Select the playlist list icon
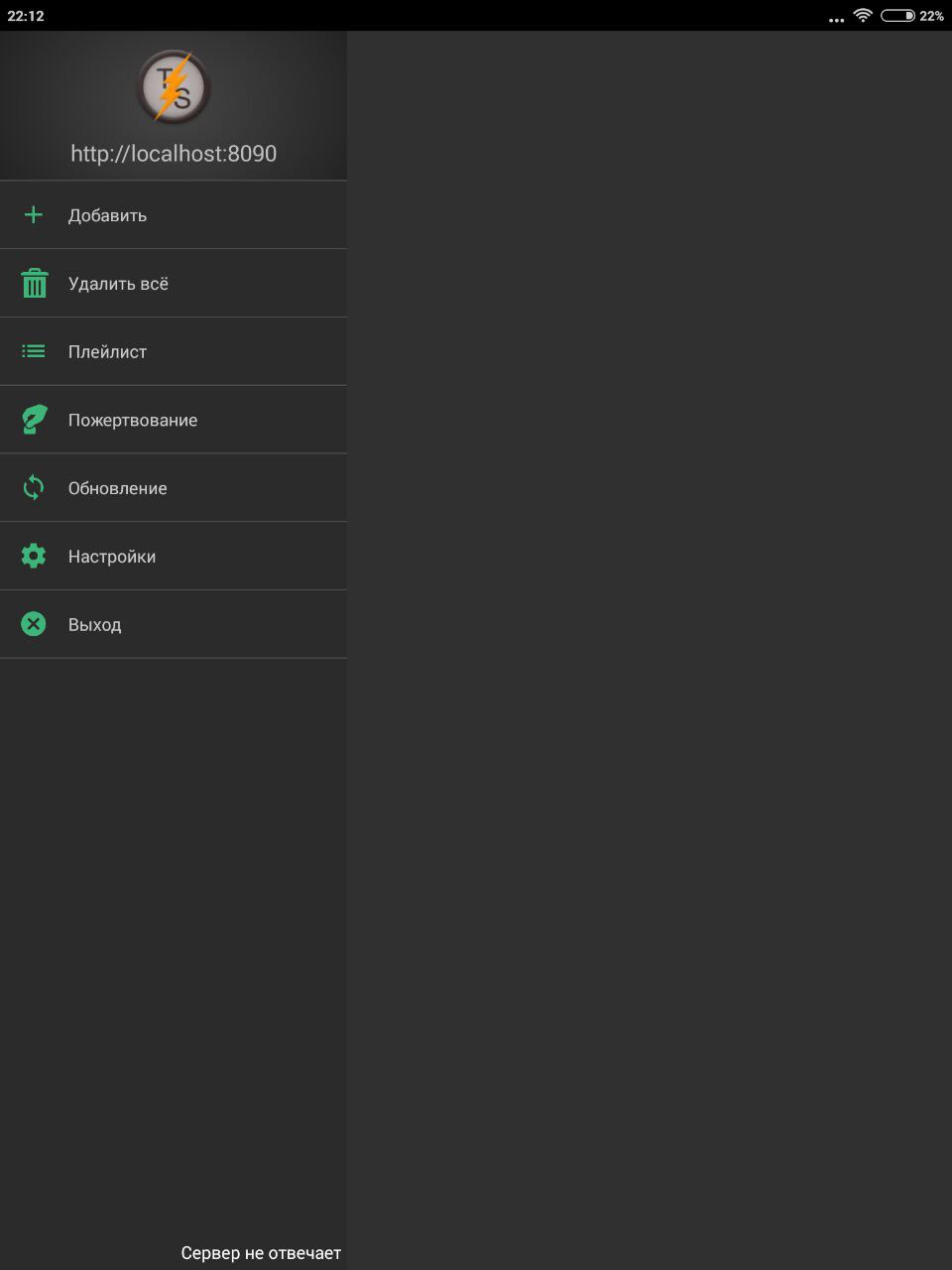 tap(34, 351)
